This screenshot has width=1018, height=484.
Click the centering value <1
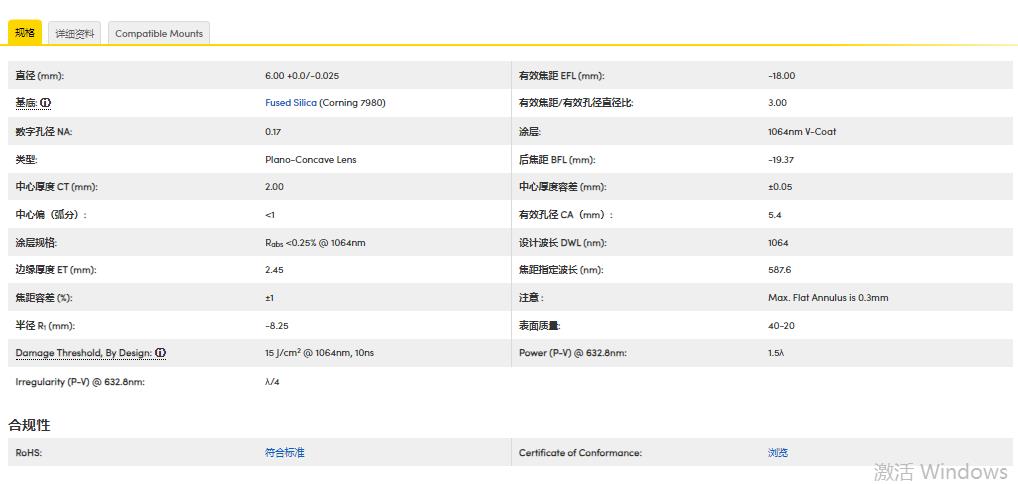269,214
